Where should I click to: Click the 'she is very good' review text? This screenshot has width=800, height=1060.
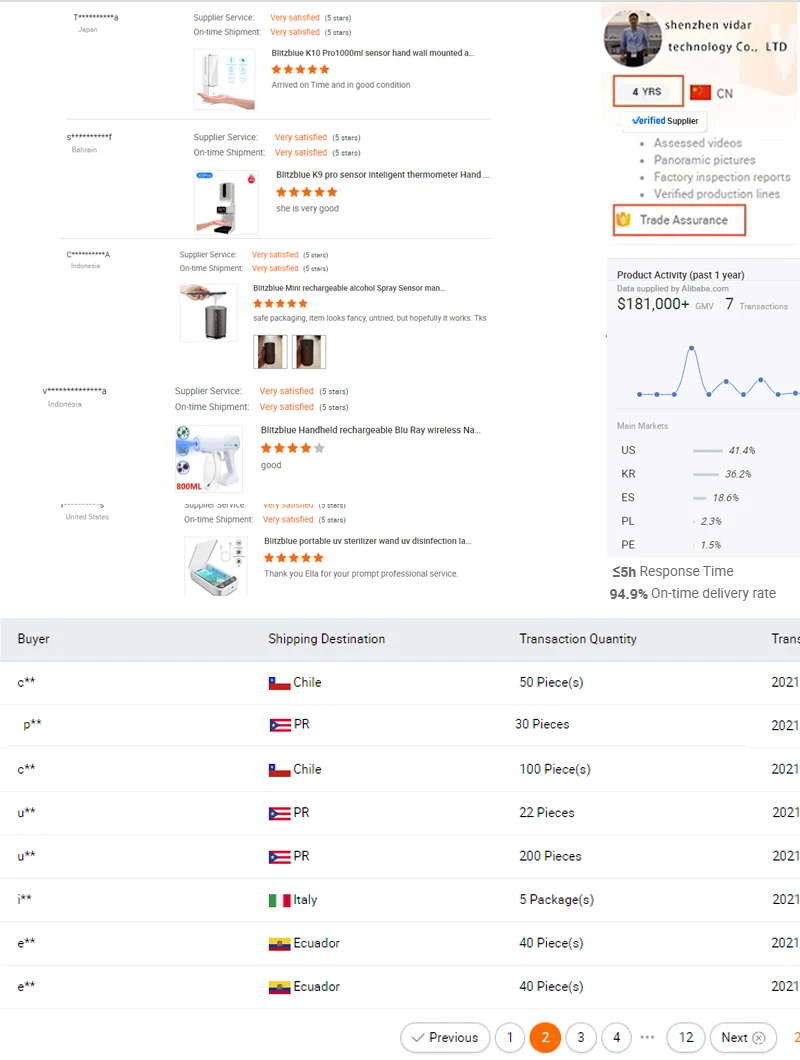[307, 208]
